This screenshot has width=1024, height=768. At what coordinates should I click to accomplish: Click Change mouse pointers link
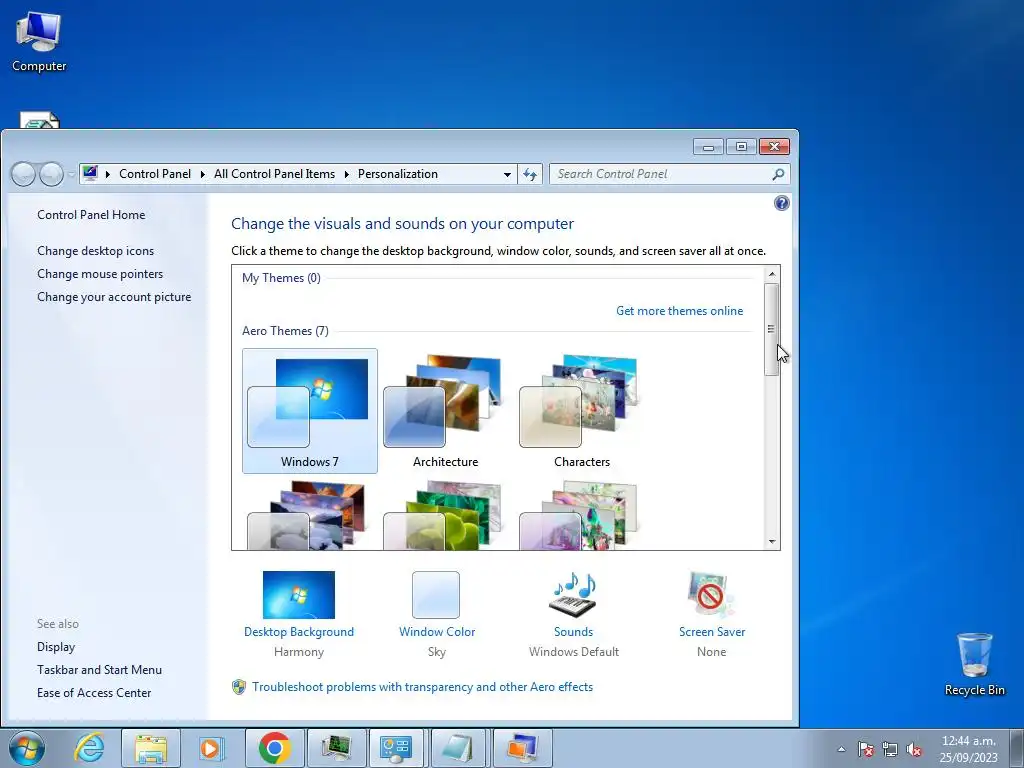coord(100,274)
